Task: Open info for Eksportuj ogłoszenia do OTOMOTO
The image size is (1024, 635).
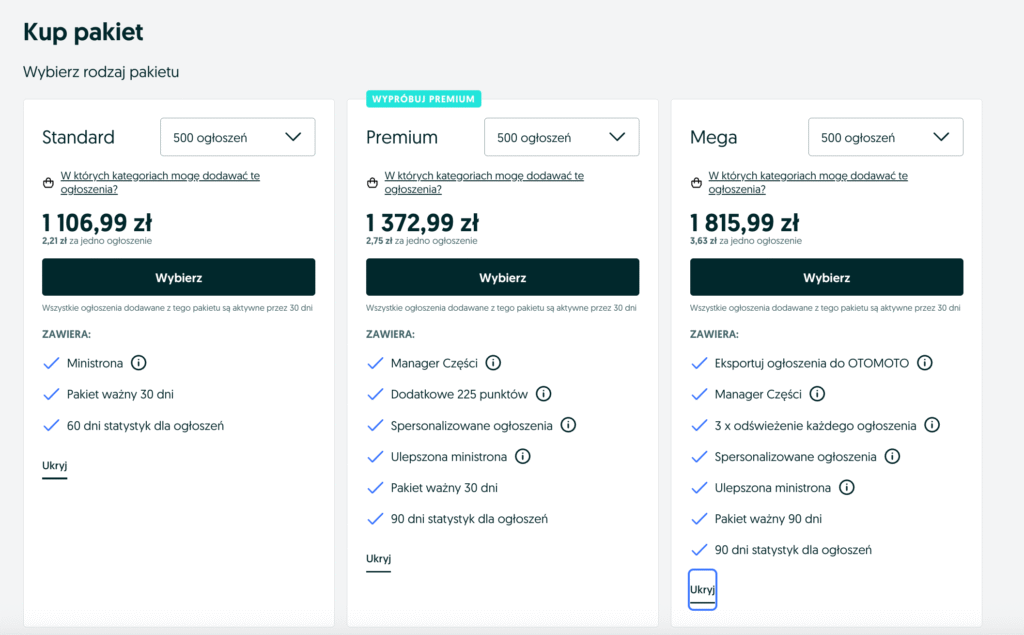Action: (925, 363)
